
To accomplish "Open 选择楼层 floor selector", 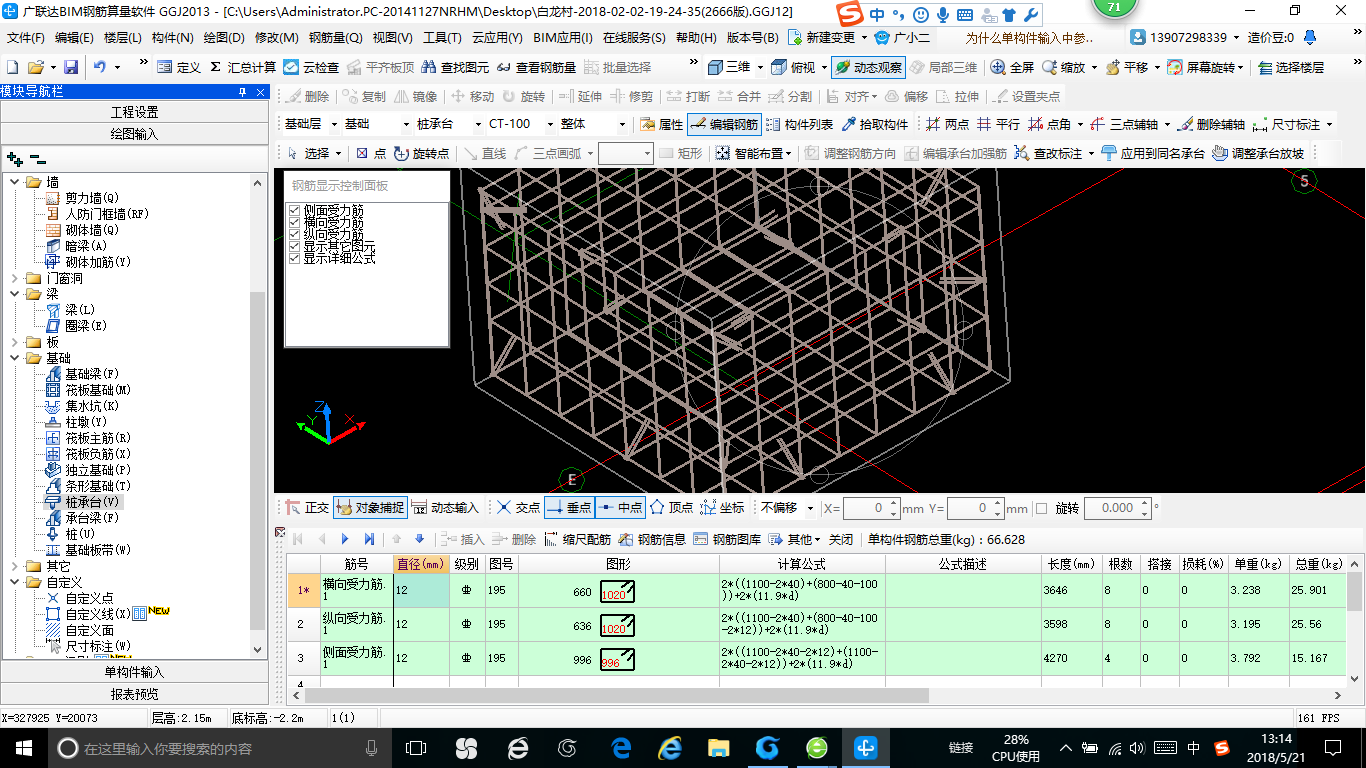I will [x=1291, y=67].
